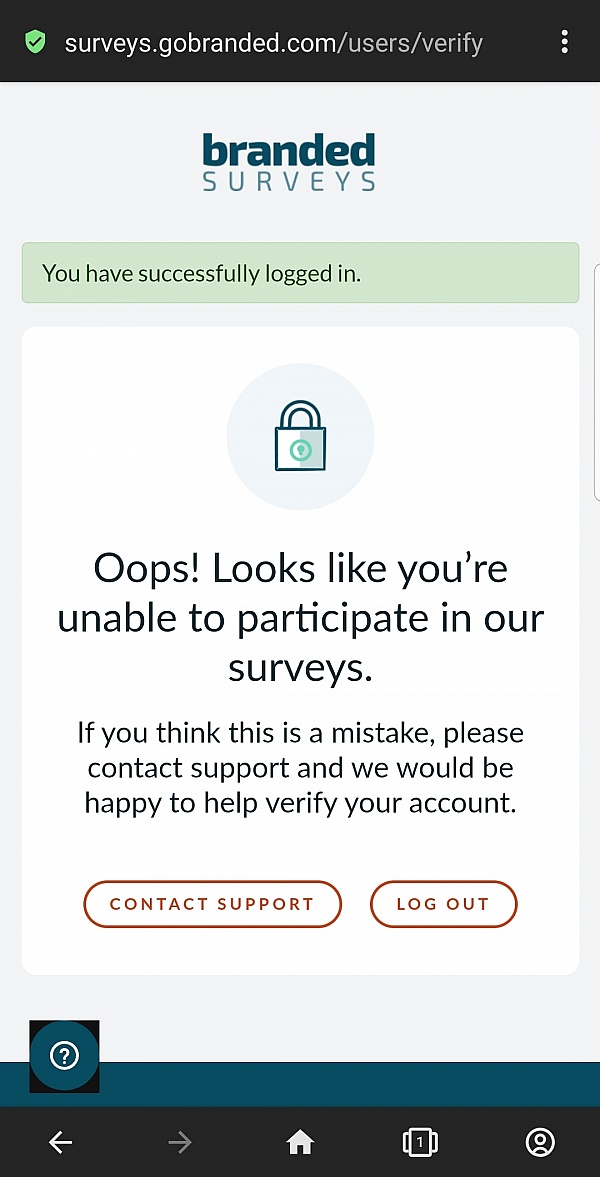600x1177 pixels.
Task: Open the floating help question mark button
Action: 64,1056
